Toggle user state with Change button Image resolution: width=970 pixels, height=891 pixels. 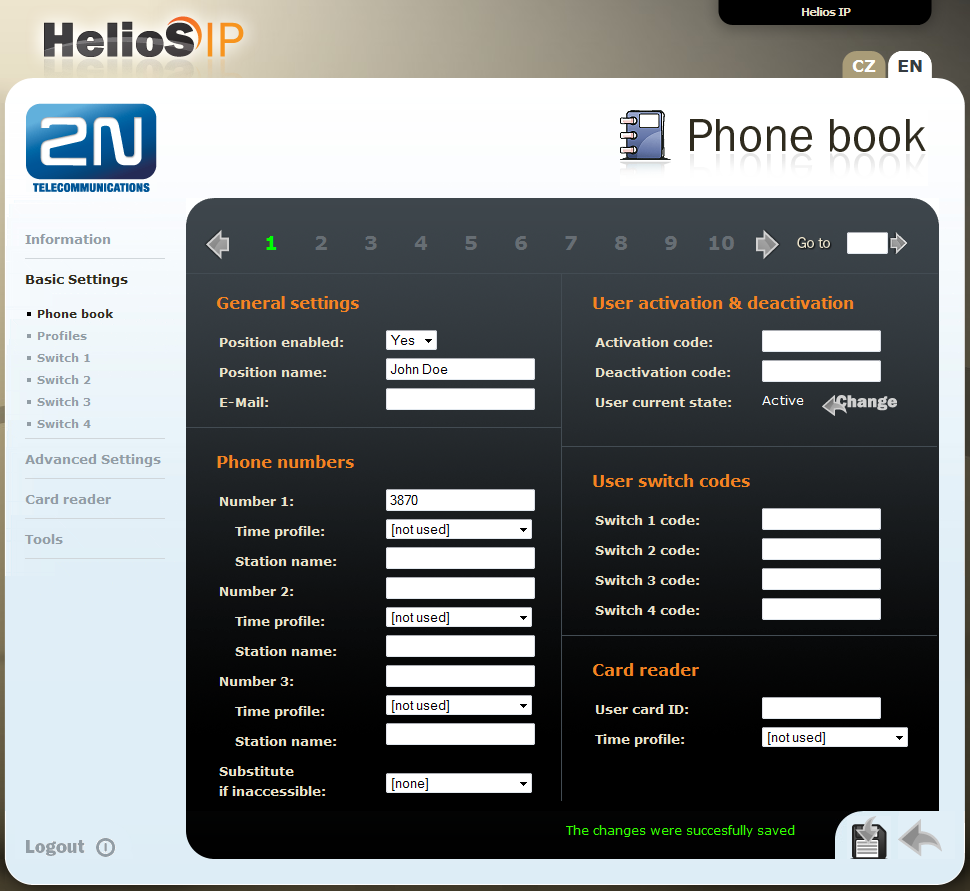click(860, 402)
